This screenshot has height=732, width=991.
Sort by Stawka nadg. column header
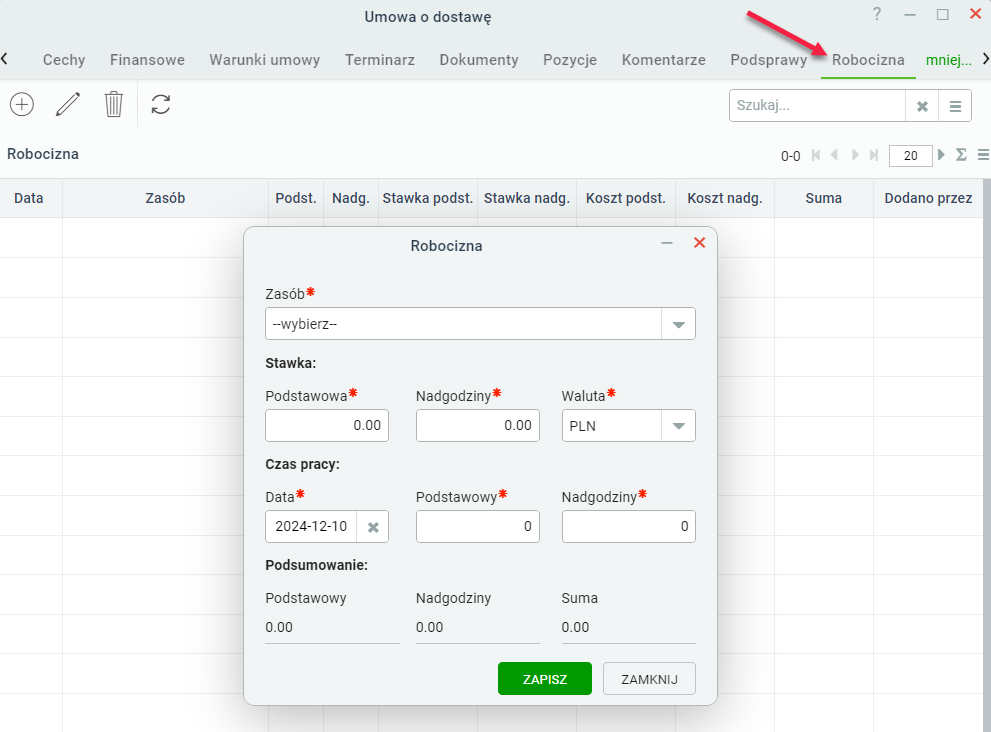click(526, 198)
